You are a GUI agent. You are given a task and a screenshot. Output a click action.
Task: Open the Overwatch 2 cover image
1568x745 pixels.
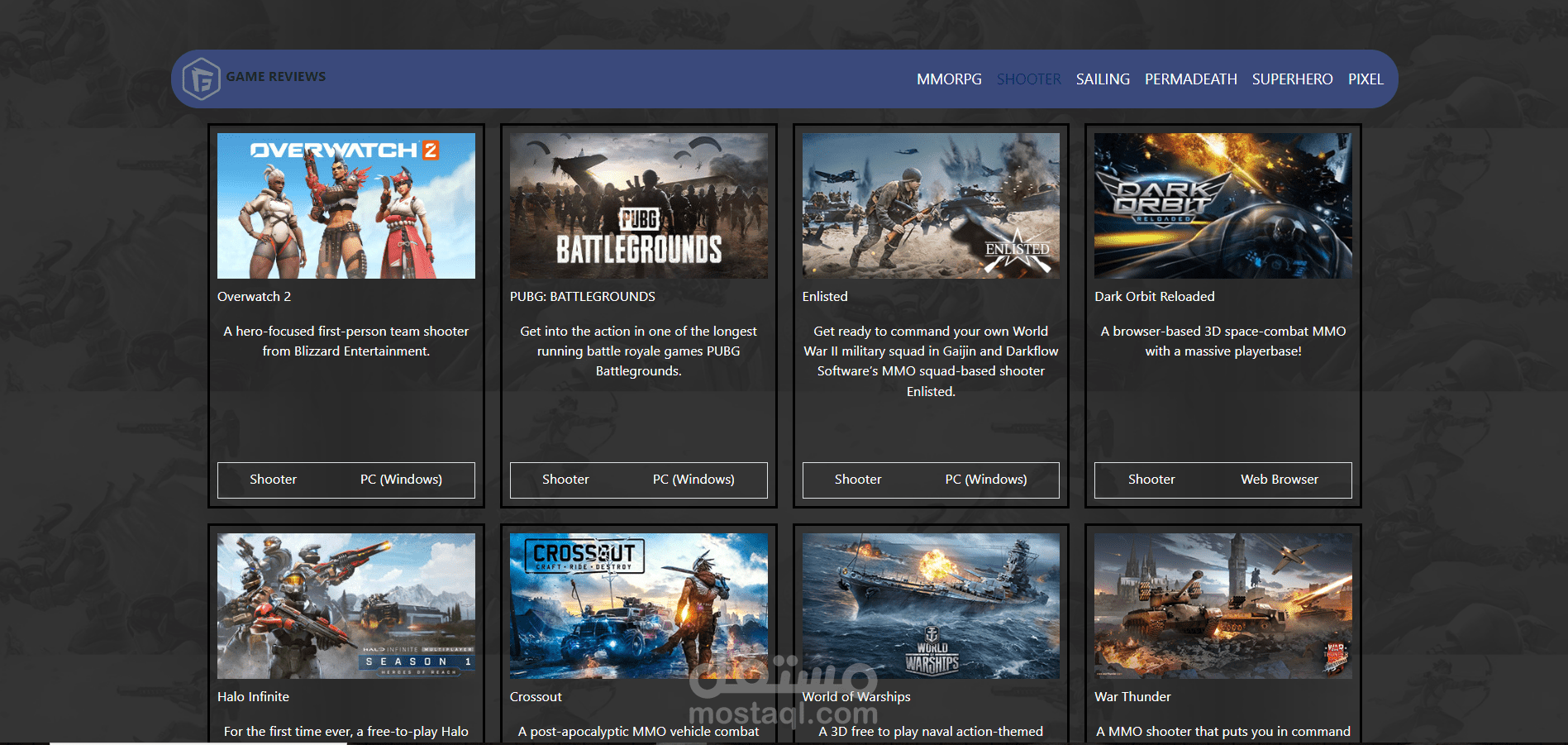coord(346,206)
